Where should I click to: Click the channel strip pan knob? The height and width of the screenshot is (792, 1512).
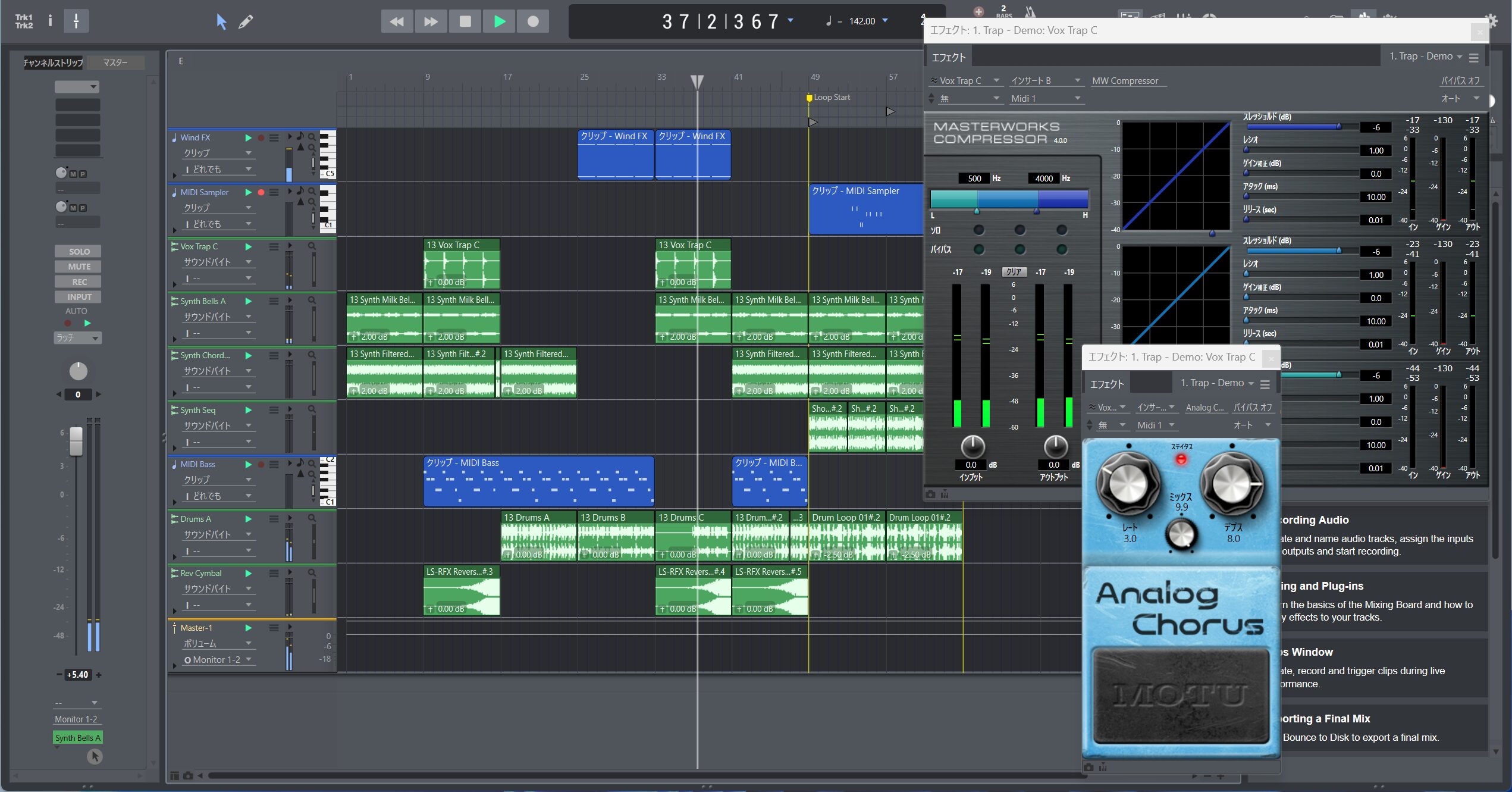pos(78,371)
